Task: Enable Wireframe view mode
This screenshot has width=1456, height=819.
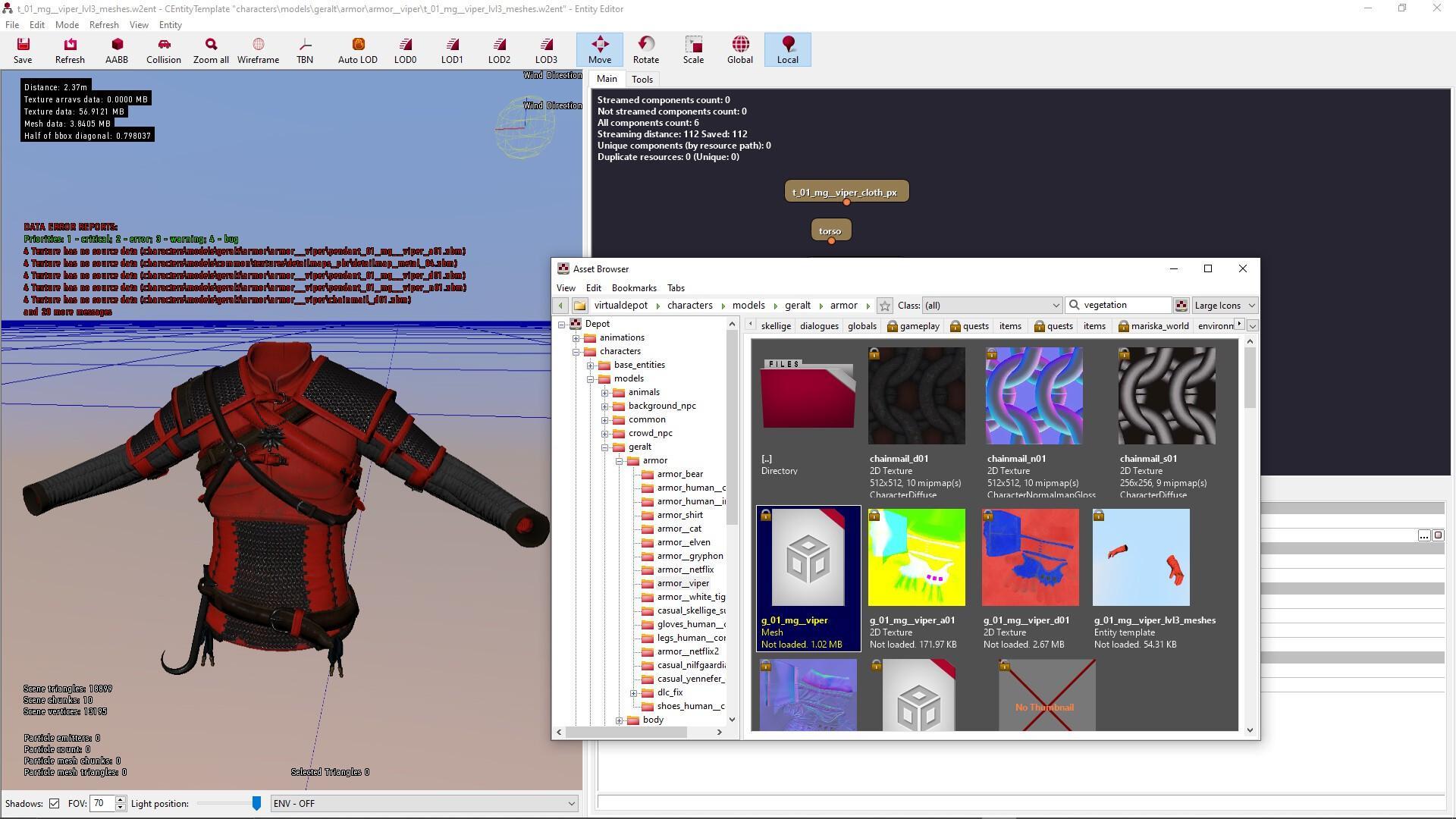Action: pos(258,49)
